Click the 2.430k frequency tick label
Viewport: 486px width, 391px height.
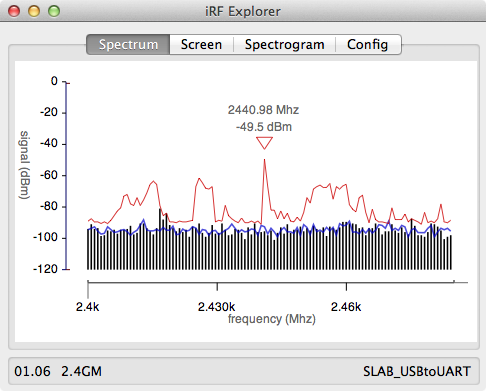click(217, 307)
